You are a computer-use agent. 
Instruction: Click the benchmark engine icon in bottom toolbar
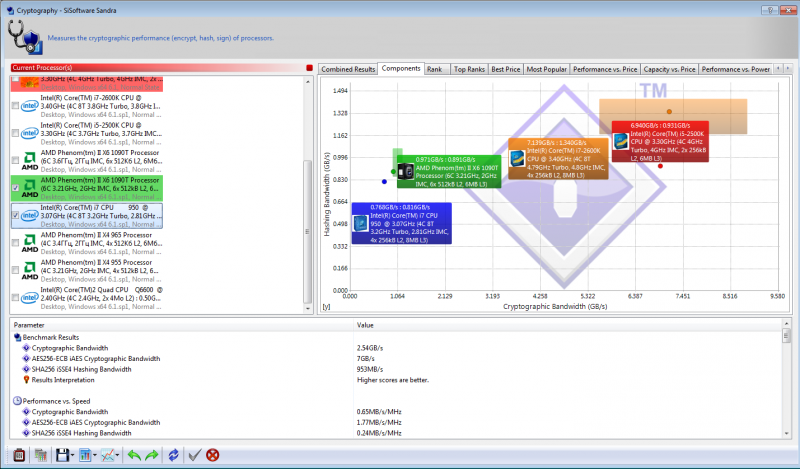click(x=19, y=455)
